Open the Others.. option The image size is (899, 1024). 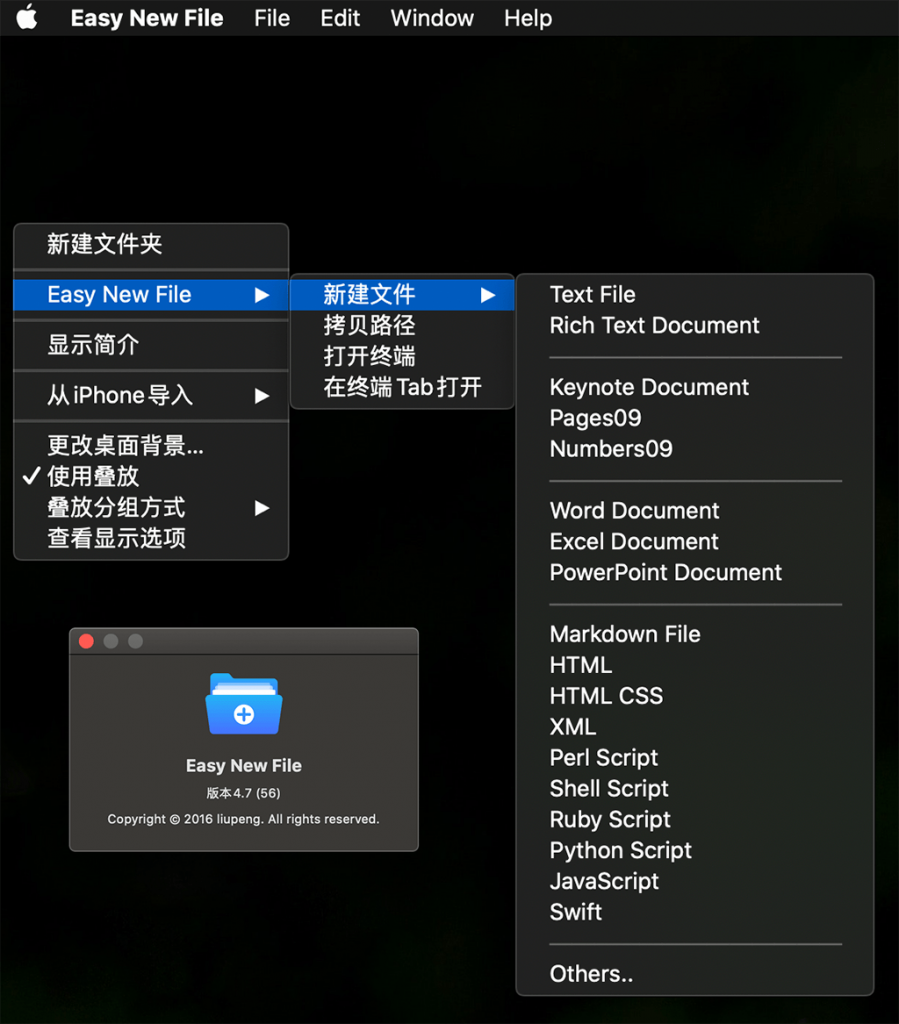click(695, 974)
